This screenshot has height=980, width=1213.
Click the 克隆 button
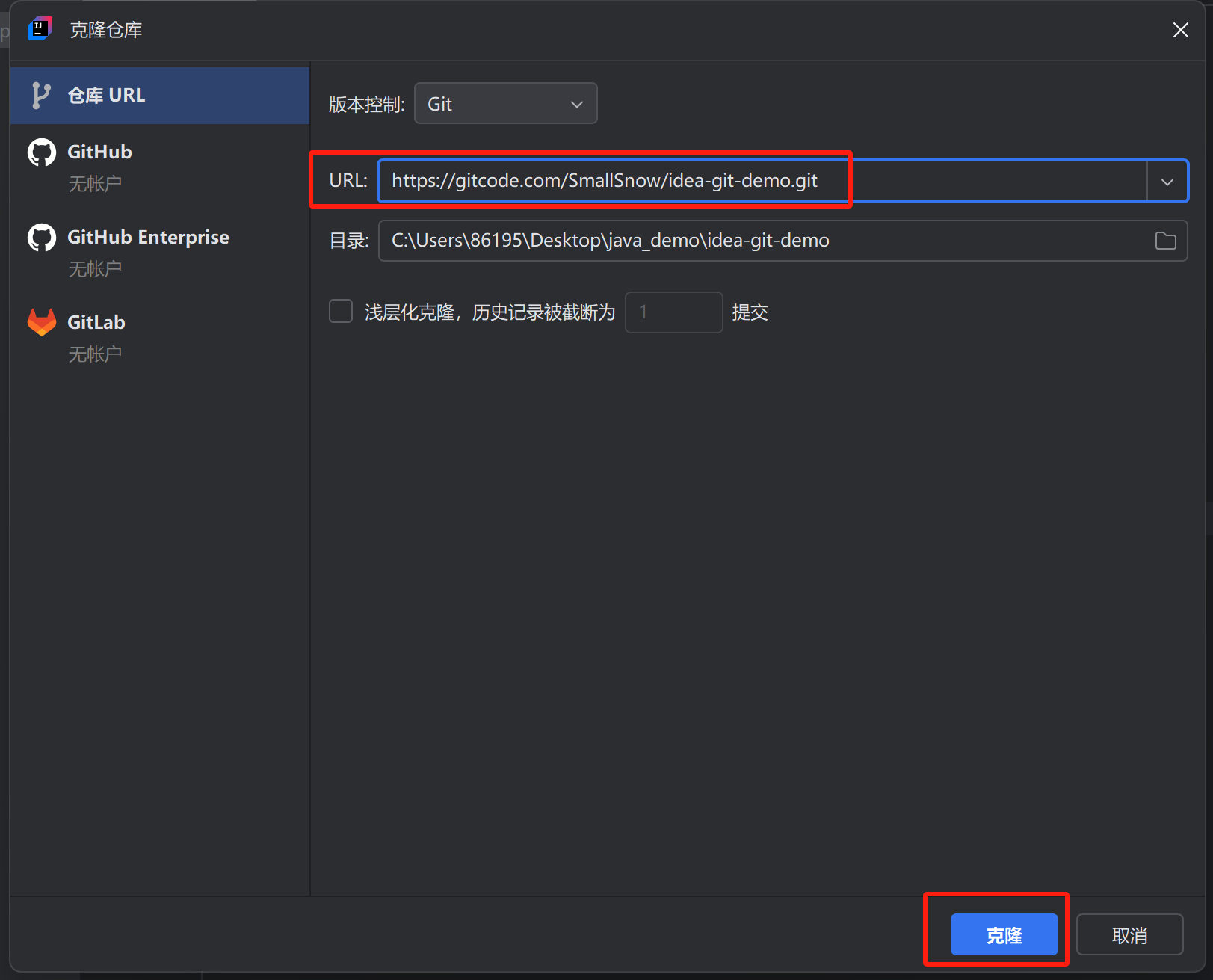[x=1004, y=934]
